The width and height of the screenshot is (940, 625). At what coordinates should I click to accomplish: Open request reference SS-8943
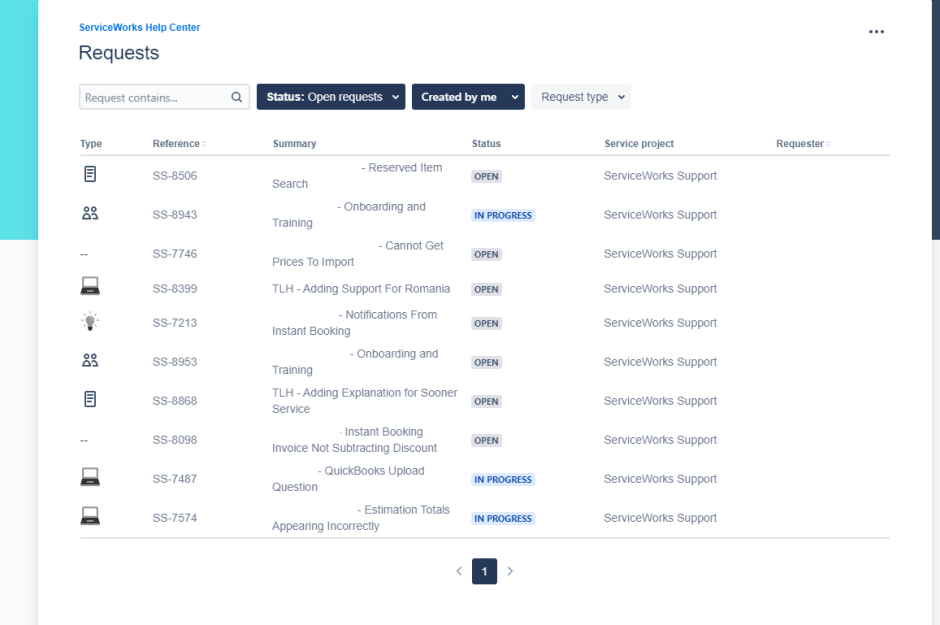174,215
